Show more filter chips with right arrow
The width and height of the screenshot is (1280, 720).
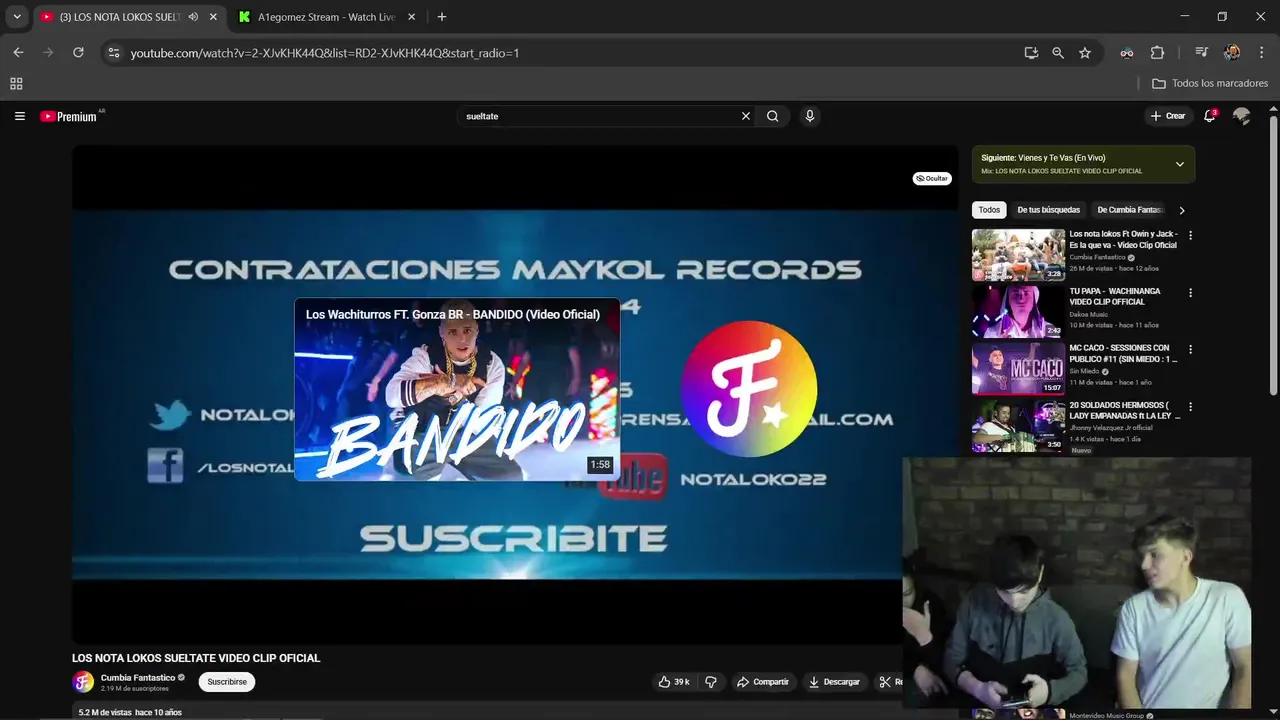pos(1182,210)
